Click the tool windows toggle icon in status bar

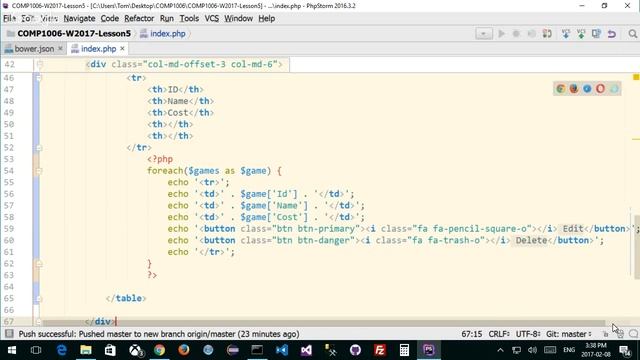[x=9, y=334]
